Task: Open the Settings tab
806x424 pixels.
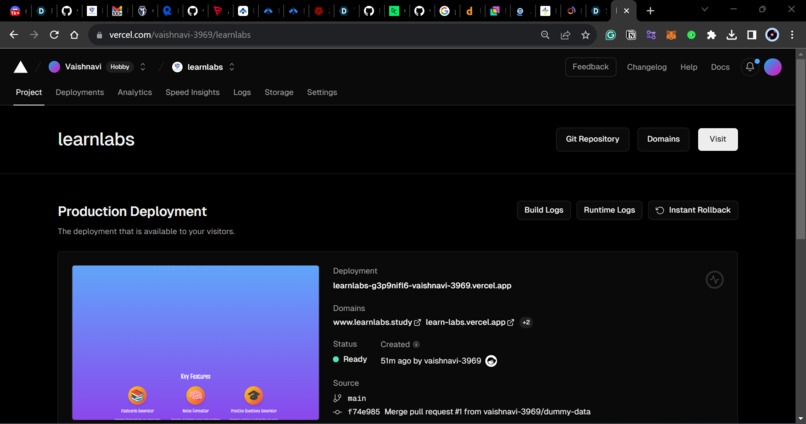Action: pos(322,93)
